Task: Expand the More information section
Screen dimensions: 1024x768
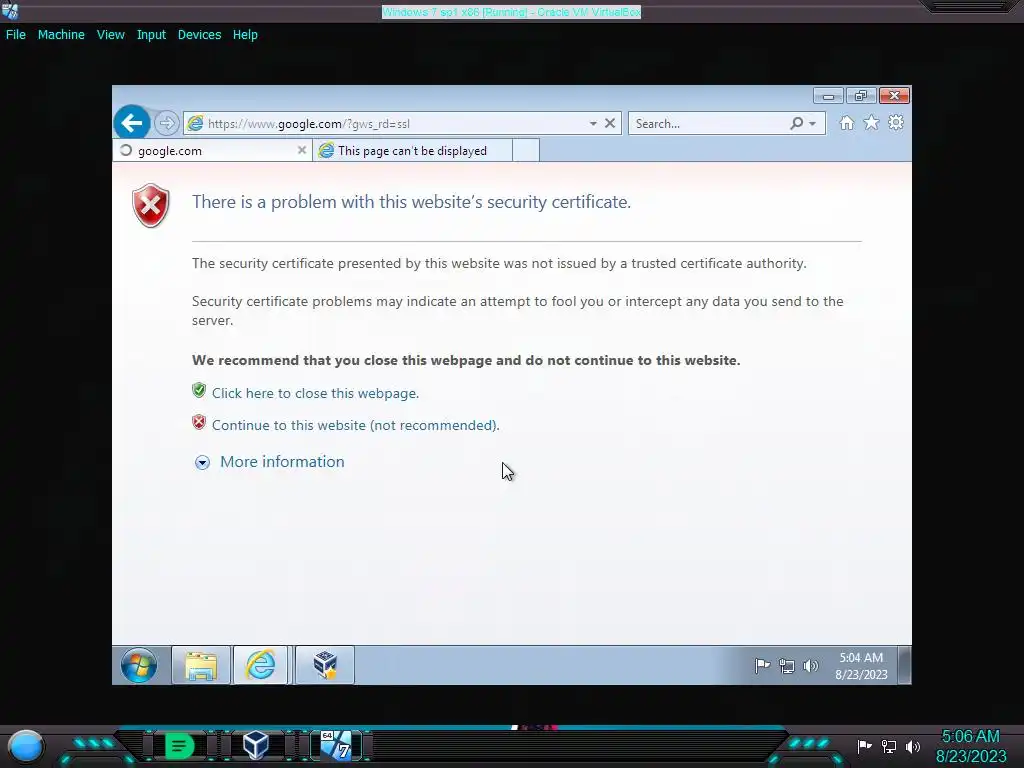Action: point(269,462)
